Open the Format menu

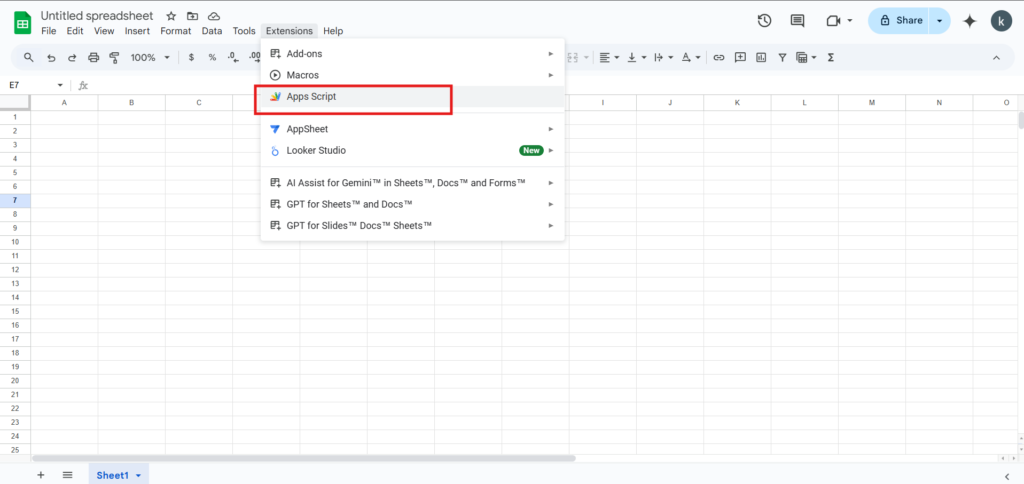[x=176, y=31]
